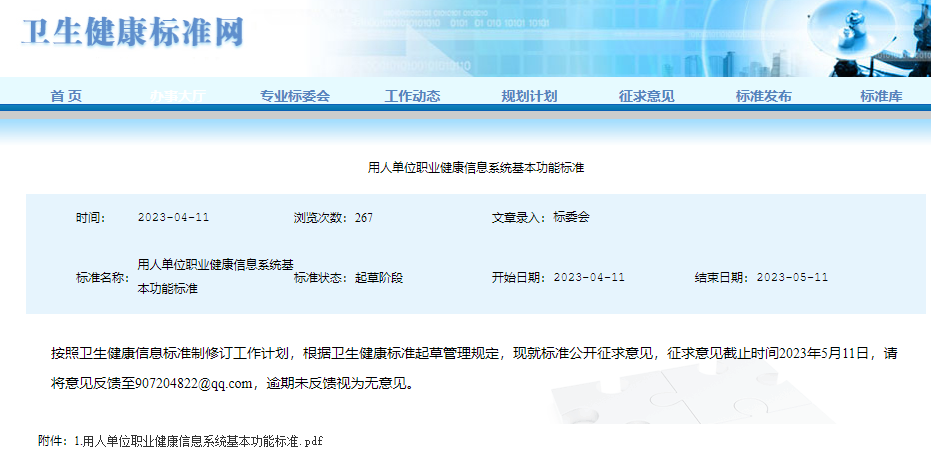931x463 pixels.
Task: Click the 浏览次数 label
Action: [320, 217]
